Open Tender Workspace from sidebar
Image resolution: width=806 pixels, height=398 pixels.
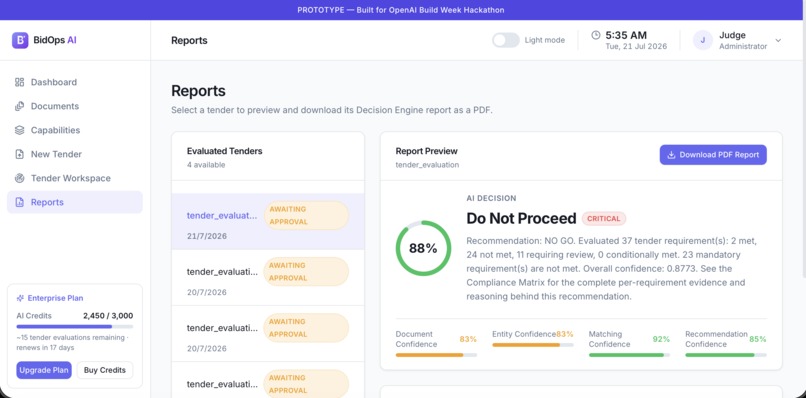[x=75, y=178]
